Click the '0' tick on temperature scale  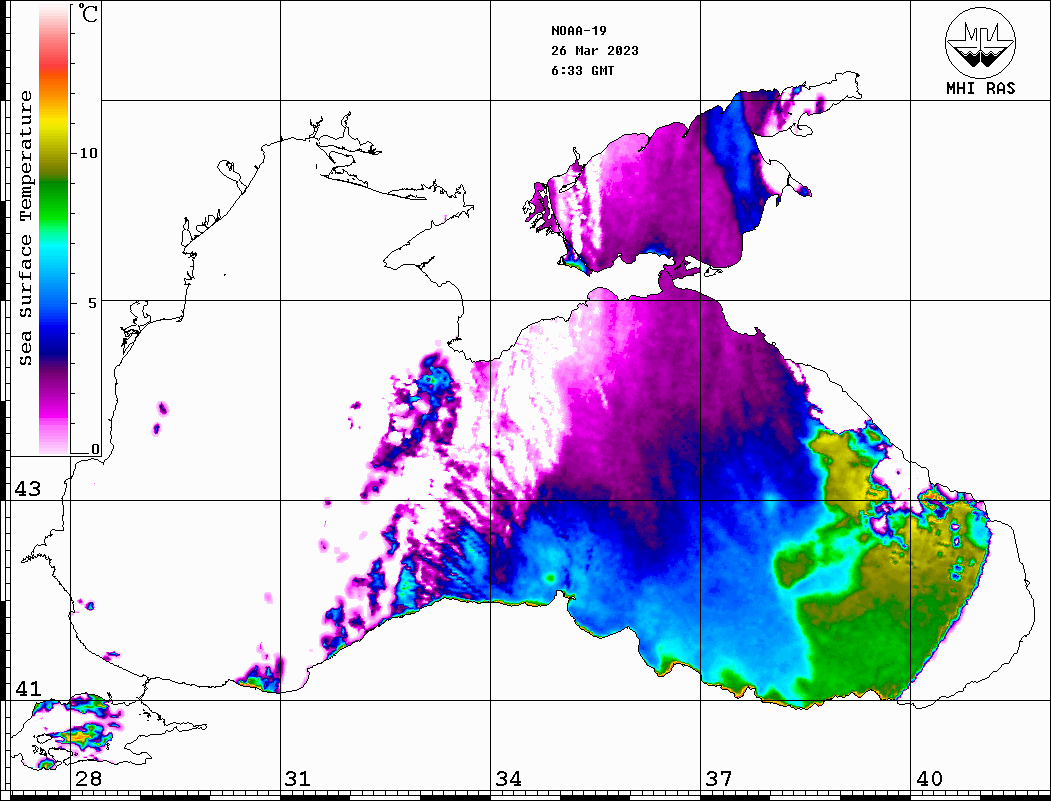[x=95, y=449]
